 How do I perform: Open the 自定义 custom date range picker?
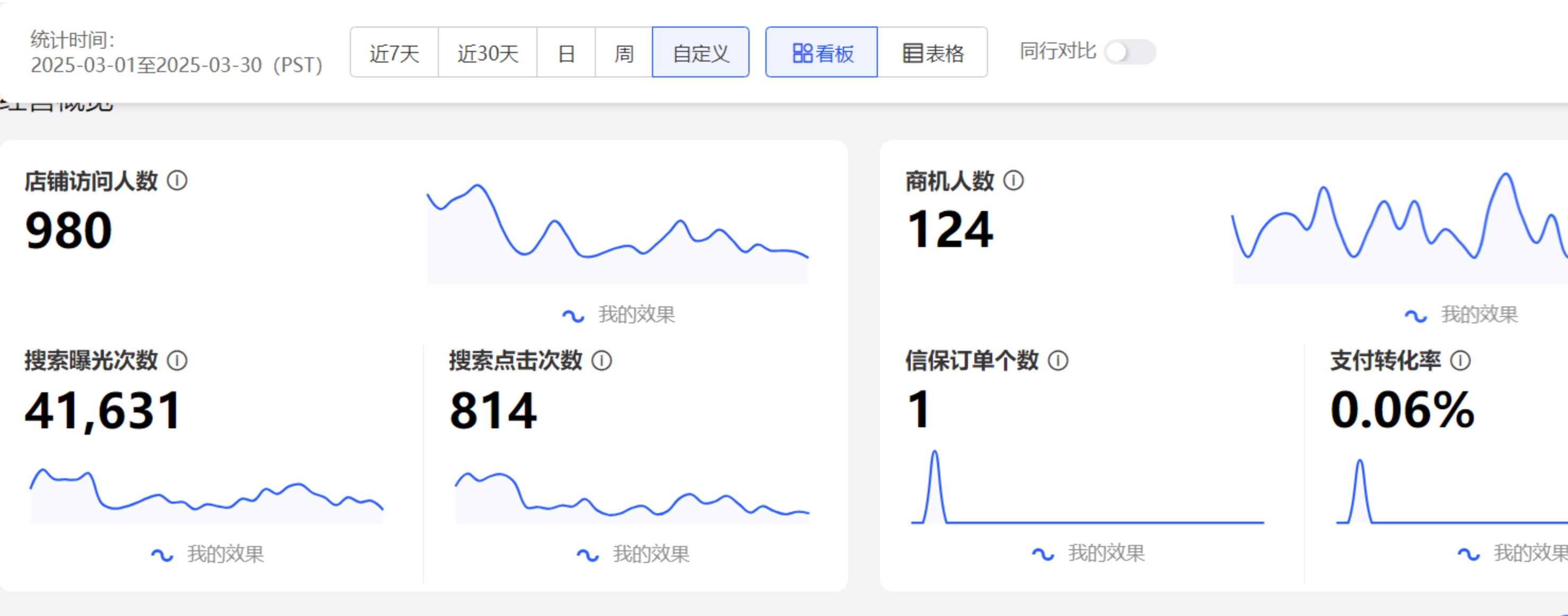point(700,52)
